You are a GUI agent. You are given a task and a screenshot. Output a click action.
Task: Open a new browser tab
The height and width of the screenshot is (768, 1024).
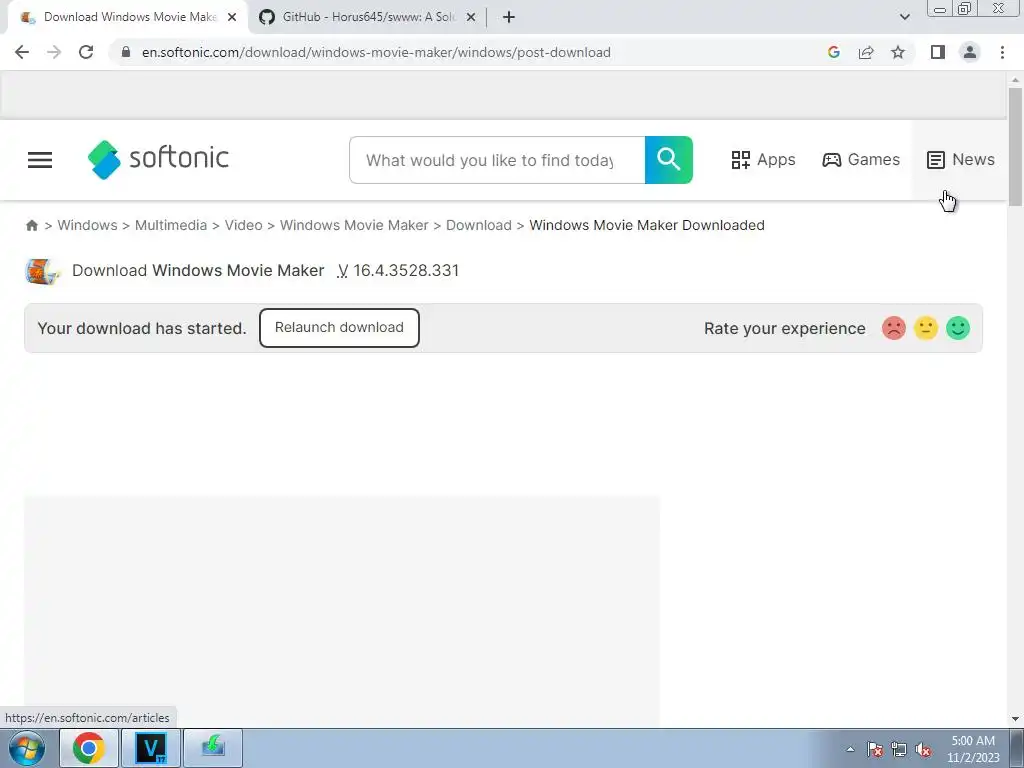click(509, 18)
